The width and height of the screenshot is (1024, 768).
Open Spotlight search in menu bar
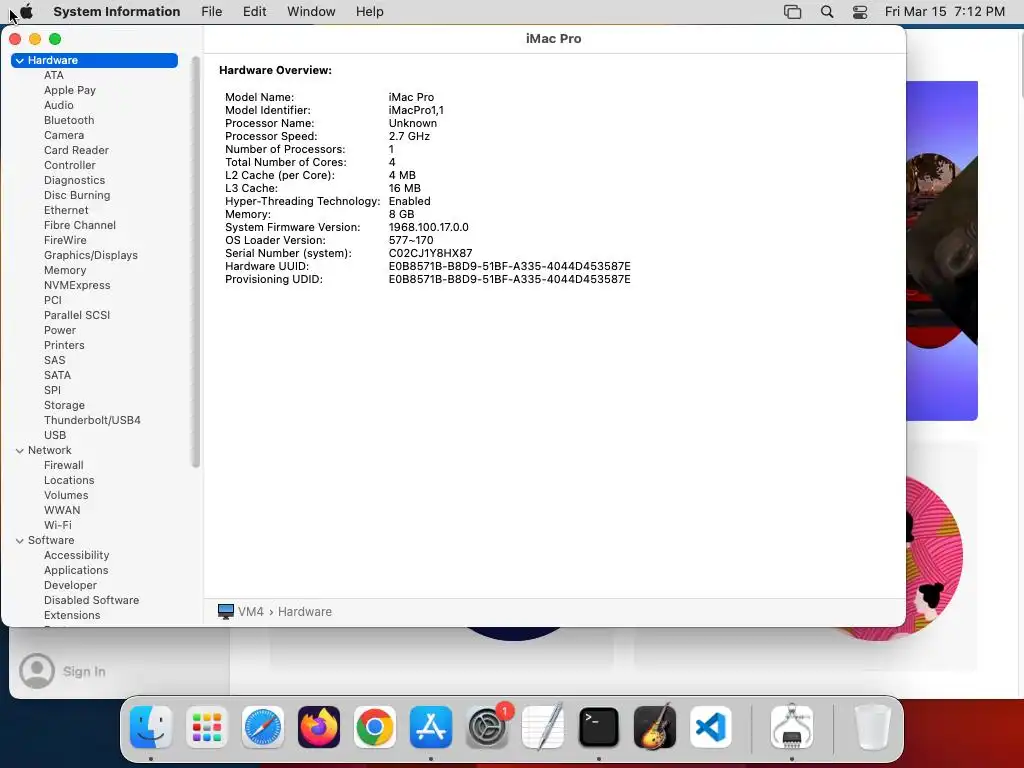point(827,12)
